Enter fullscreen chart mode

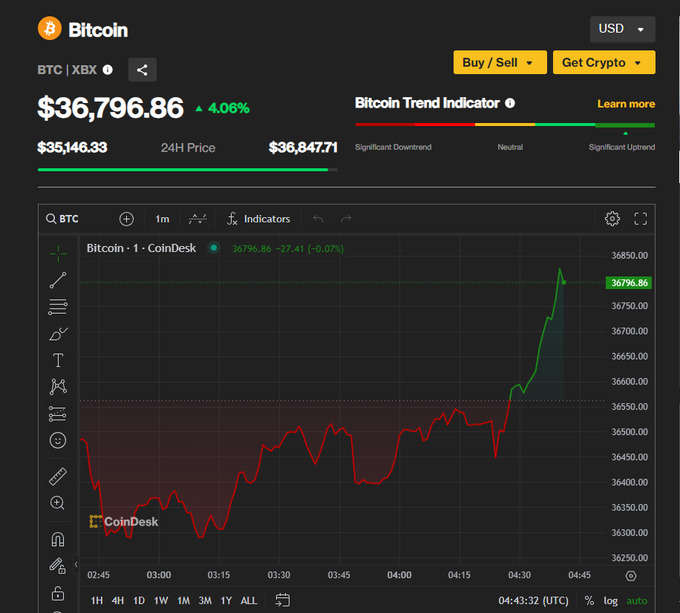click(x=641, y=219)
